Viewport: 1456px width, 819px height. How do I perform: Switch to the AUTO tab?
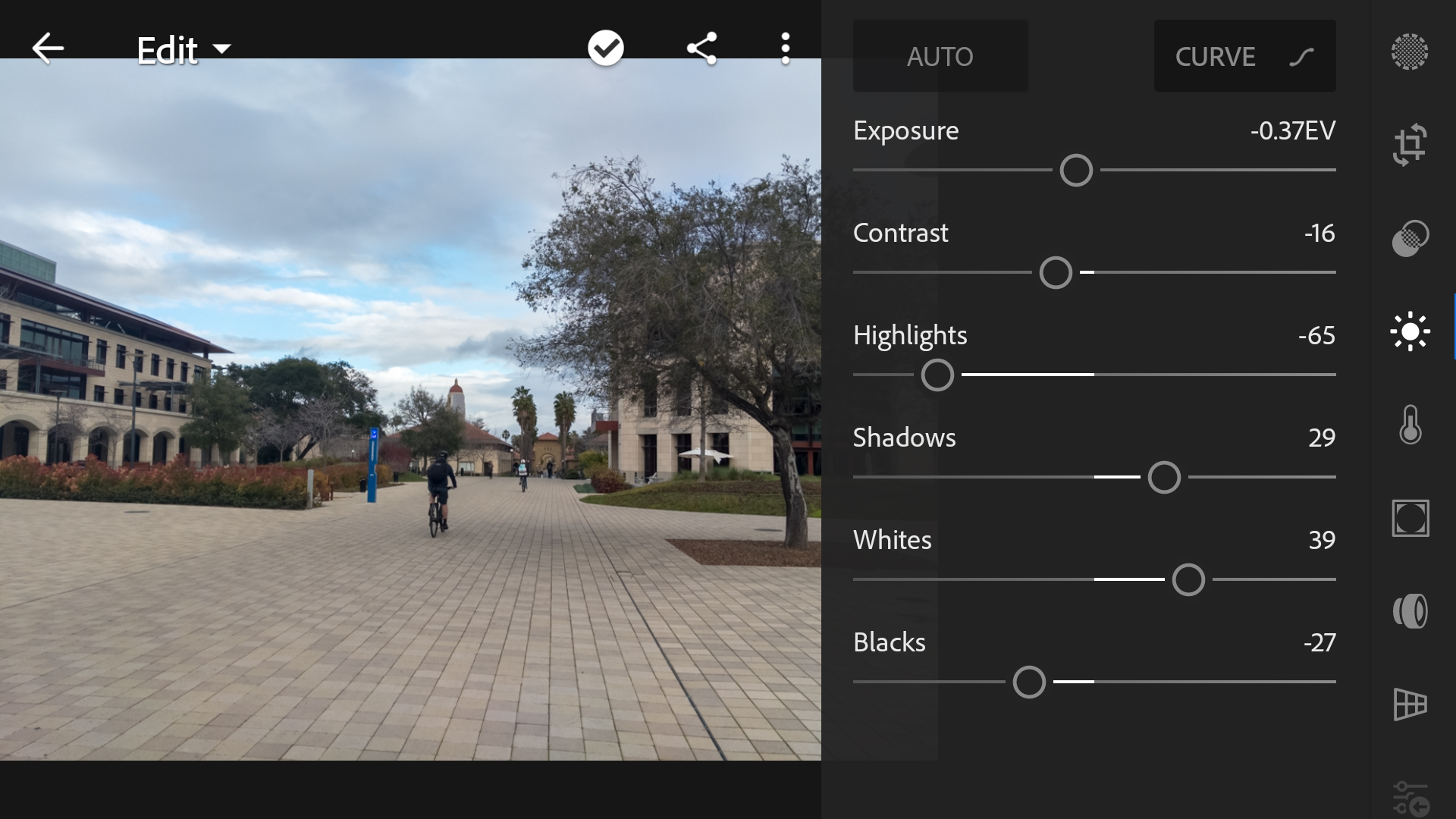(x=940, y=55)
